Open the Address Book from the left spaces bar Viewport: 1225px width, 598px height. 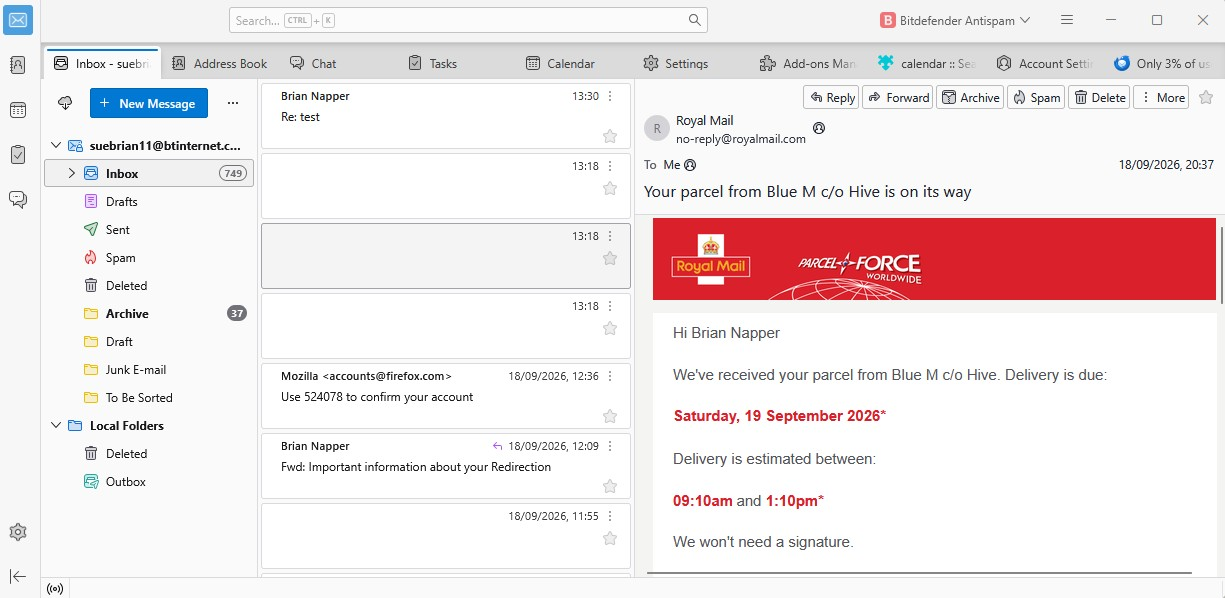pyautogui.click(x=18, y=65)
